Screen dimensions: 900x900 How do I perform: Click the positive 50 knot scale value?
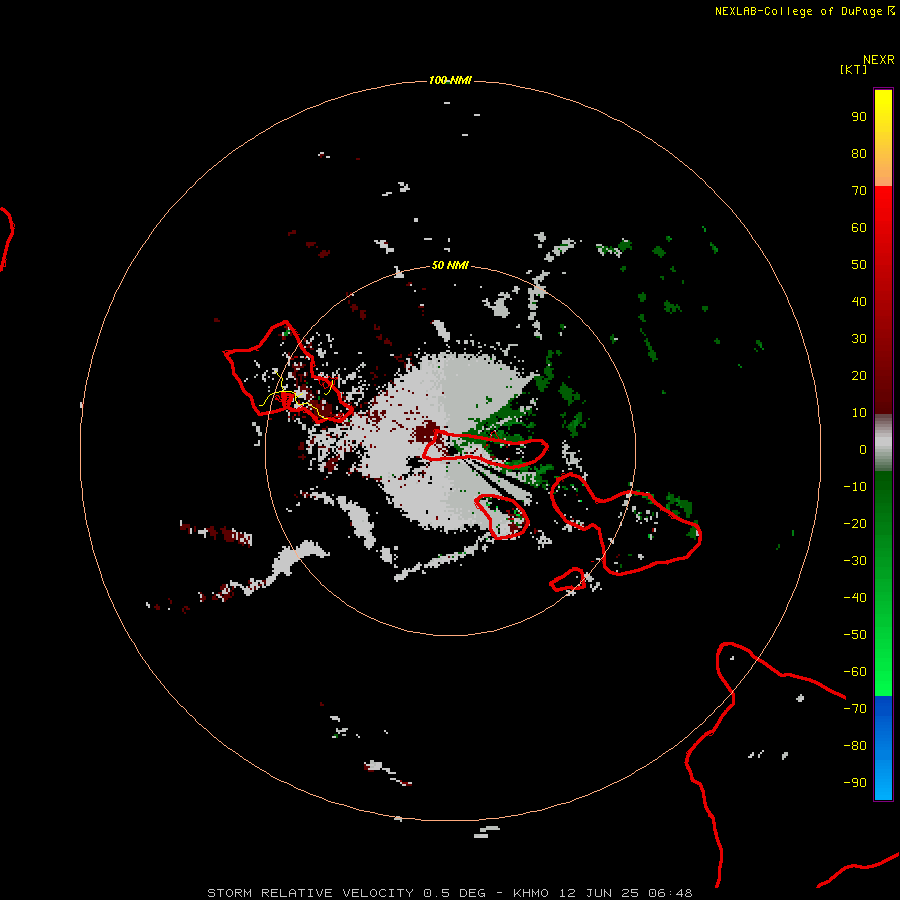[859, 265]
